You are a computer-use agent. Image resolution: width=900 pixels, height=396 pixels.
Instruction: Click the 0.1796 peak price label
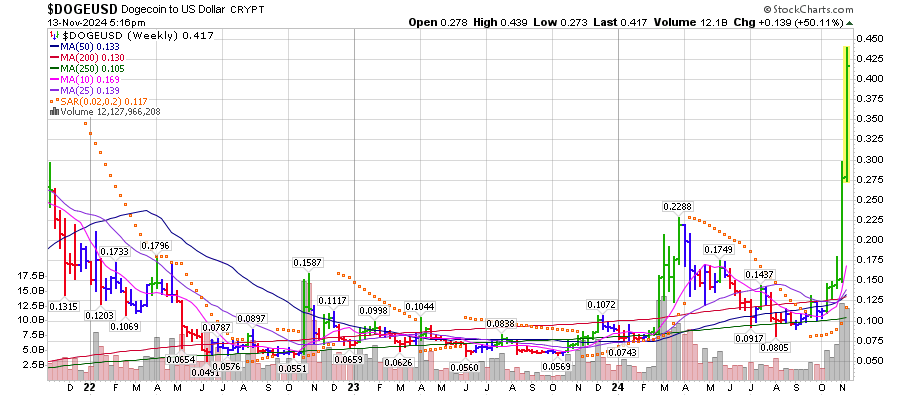(156, 245)
